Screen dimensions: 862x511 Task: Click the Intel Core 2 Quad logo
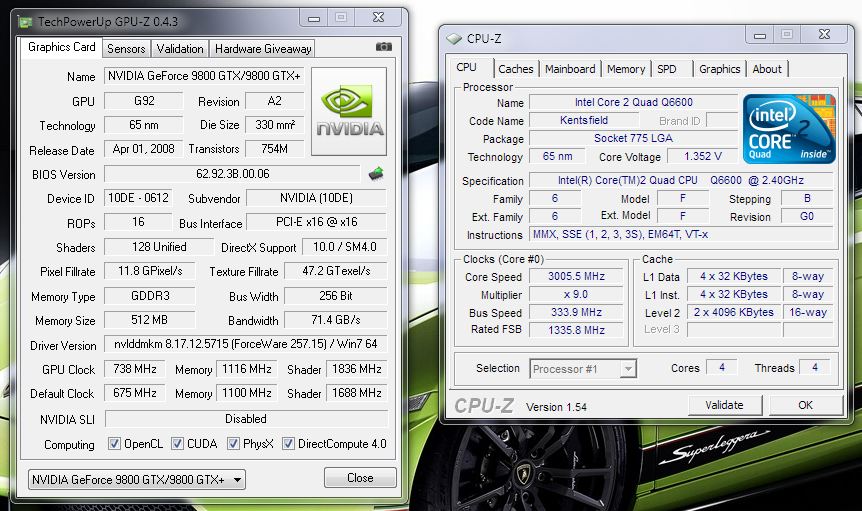[789, 129]
